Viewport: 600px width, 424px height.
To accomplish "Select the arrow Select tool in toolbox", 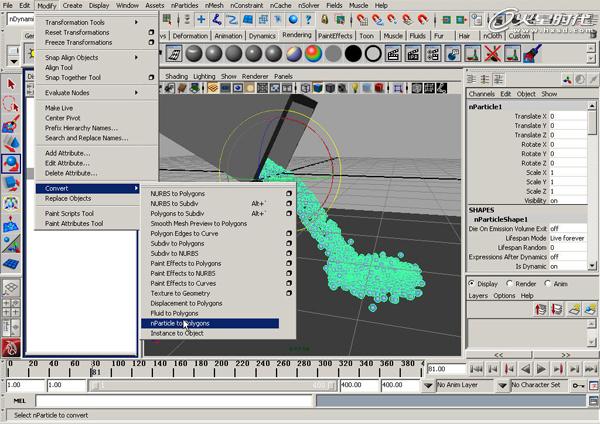I will click(x=11, y=85).
